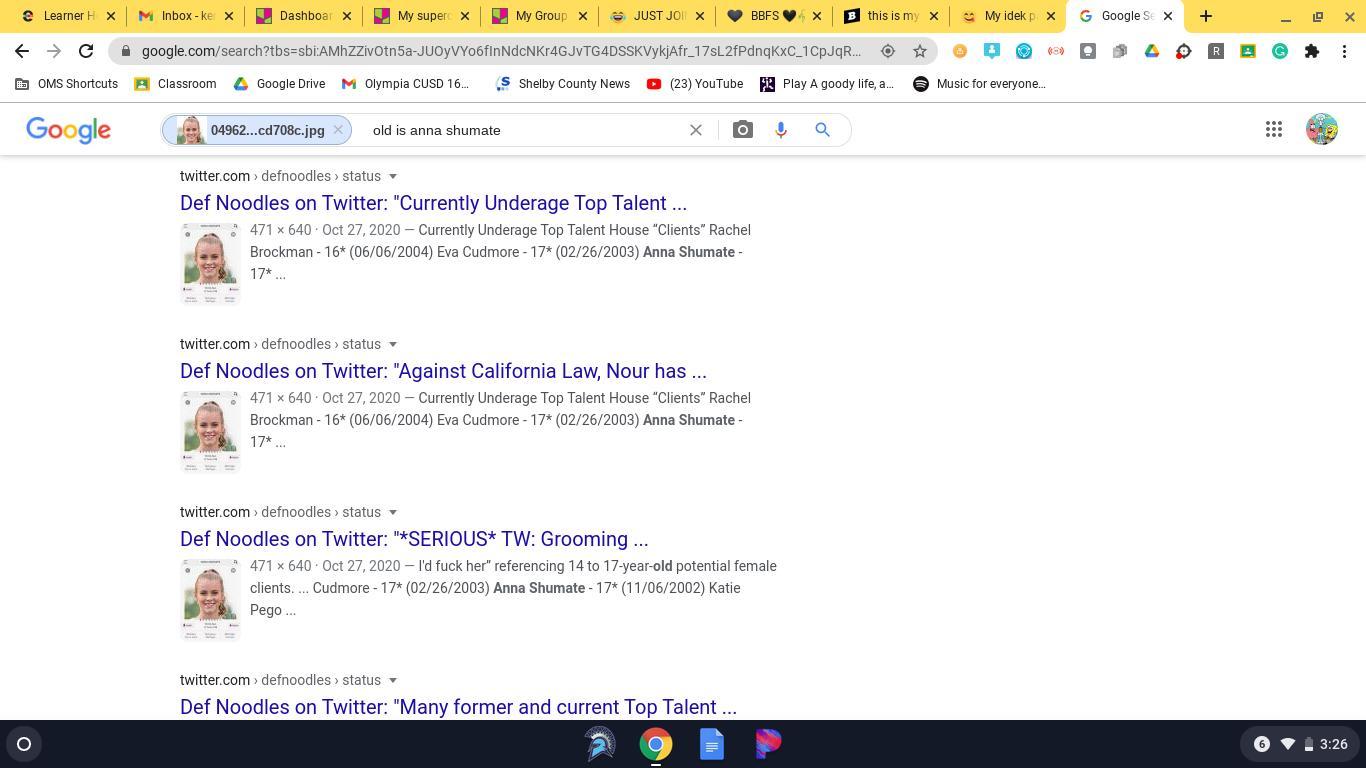Click the target-shaped icon in address bar
Image resolution: width=1366 pixels, height=768 pixels.
888,51
